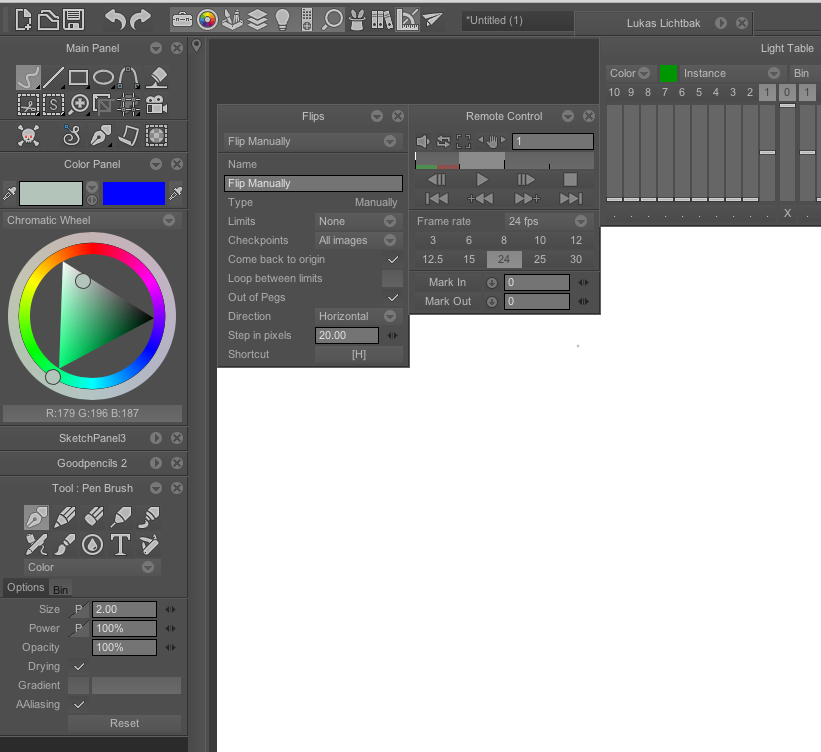The width and height of the screenshot is (821, 752).
Task: Select the *Untitled (1) project tab
Action: 516,20
